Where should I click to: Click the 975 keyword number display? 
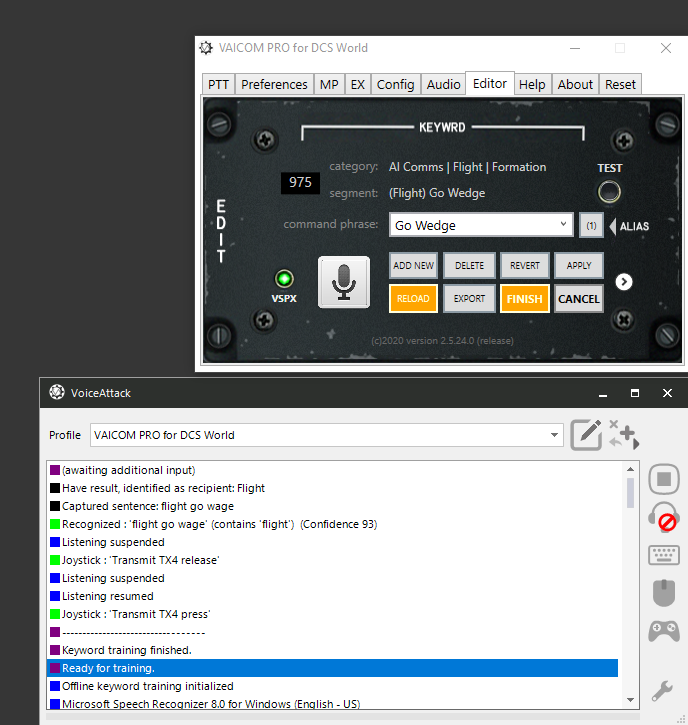tap(300, 182)
